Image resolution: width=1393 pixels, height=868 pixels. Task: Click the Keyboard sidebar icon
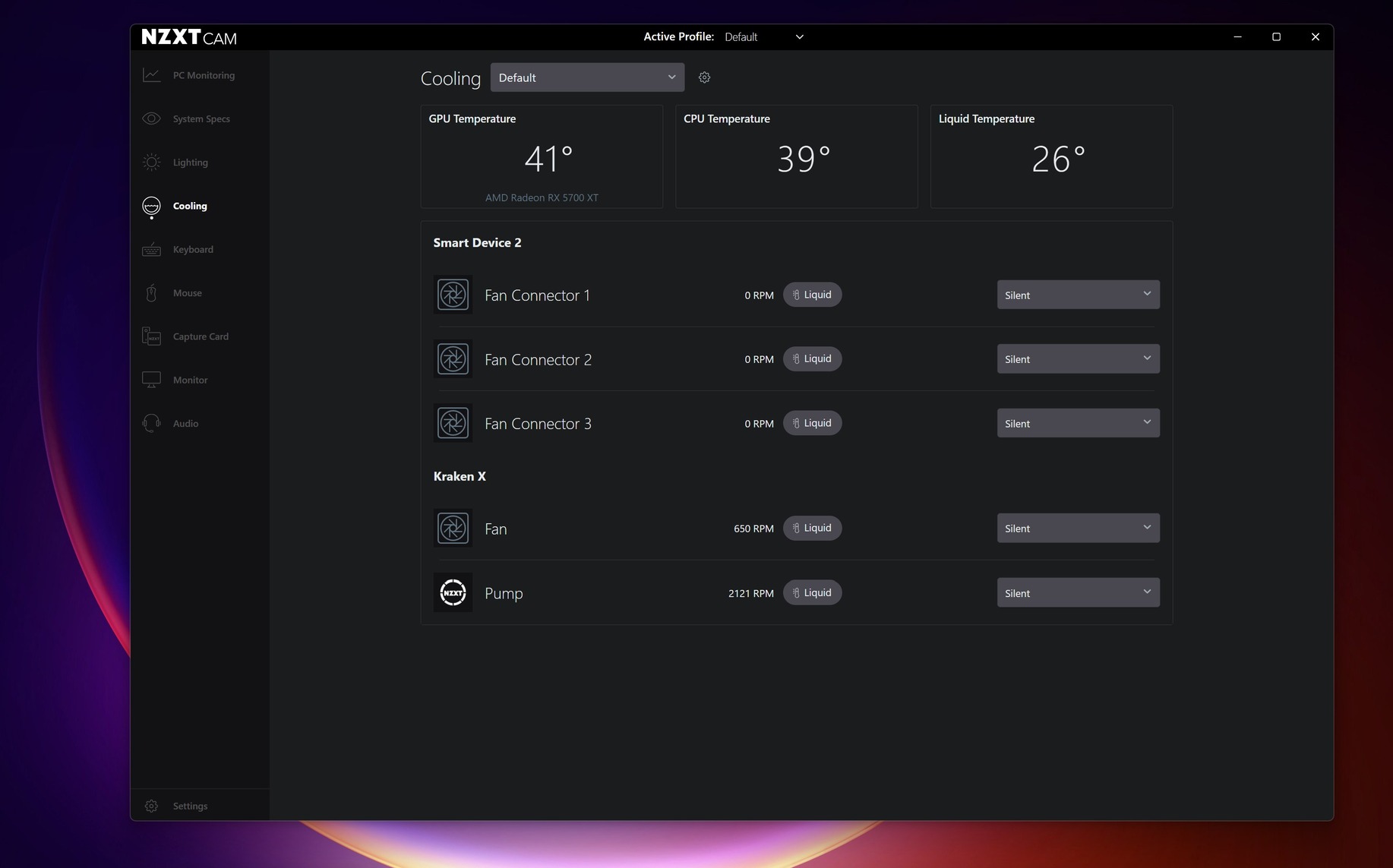[151, 250]
